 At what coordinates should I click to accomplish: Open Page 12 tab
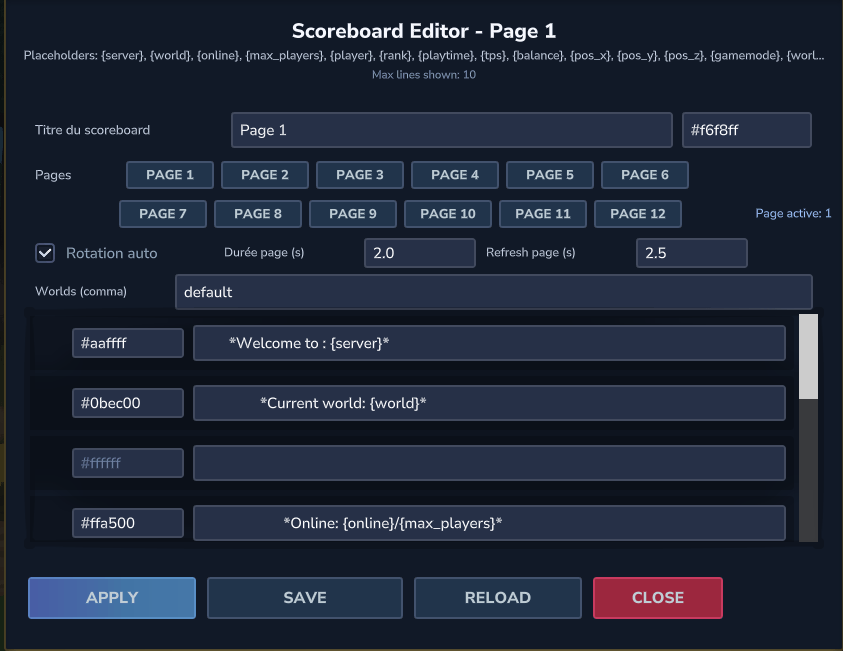(x=637, y=214)
